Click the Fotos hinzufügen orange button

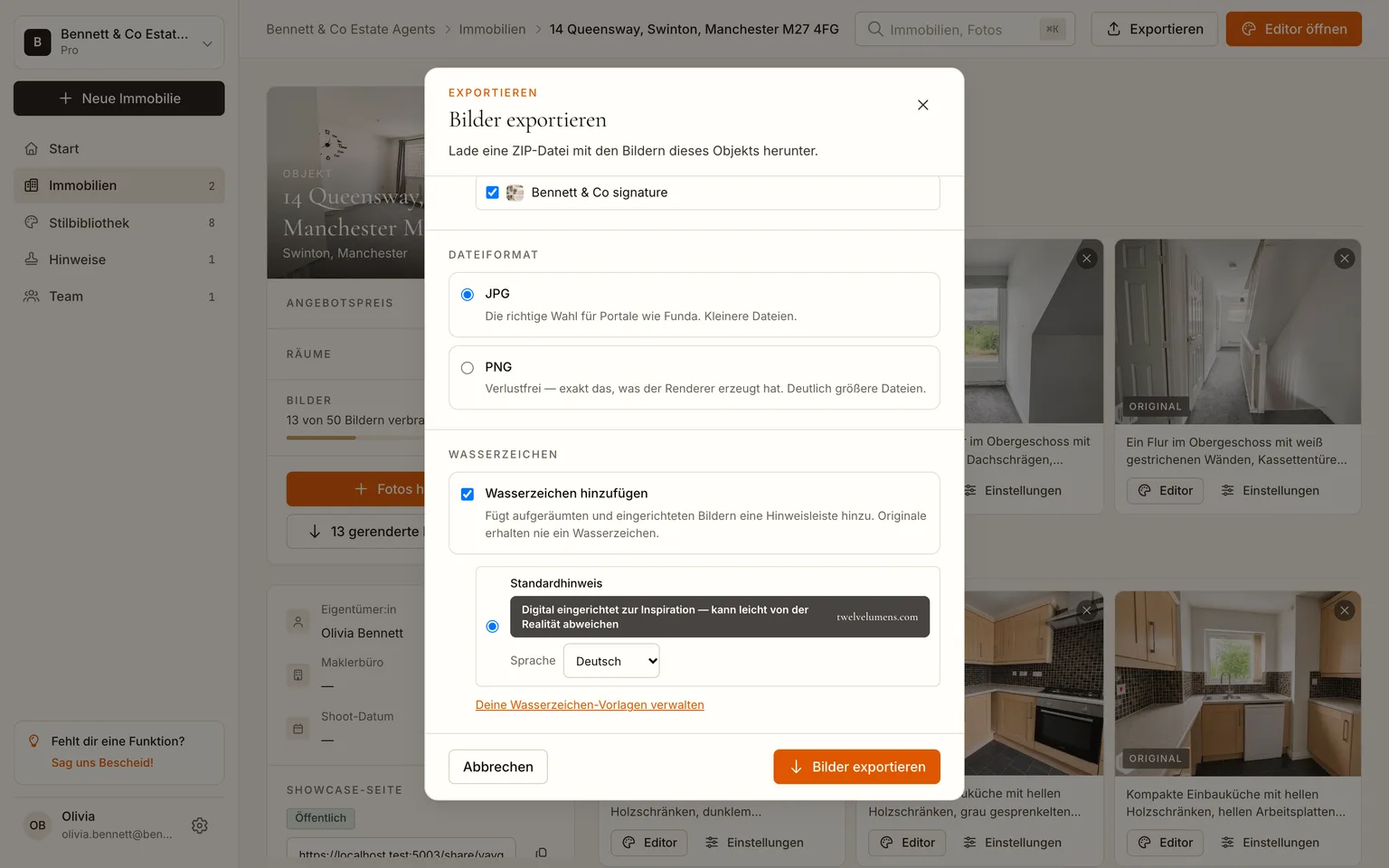tap(355, 489)
